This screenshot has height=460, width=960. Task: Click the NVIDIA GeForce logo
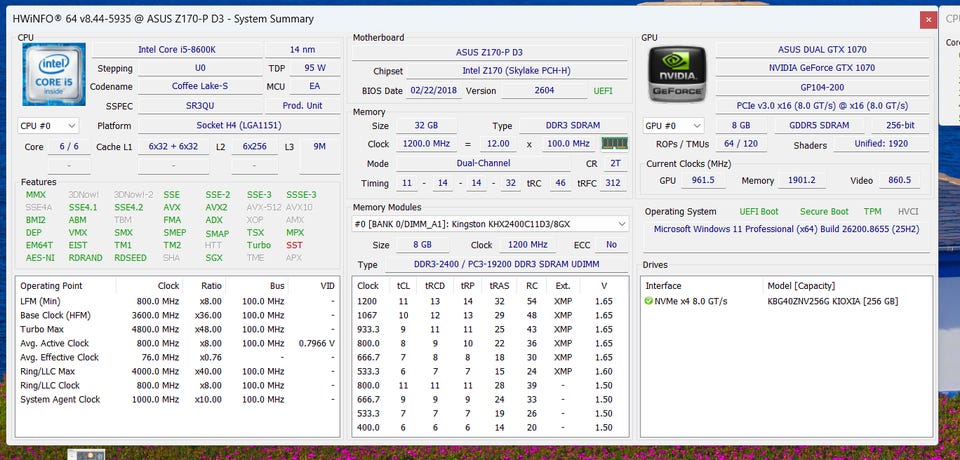(677, 75)
